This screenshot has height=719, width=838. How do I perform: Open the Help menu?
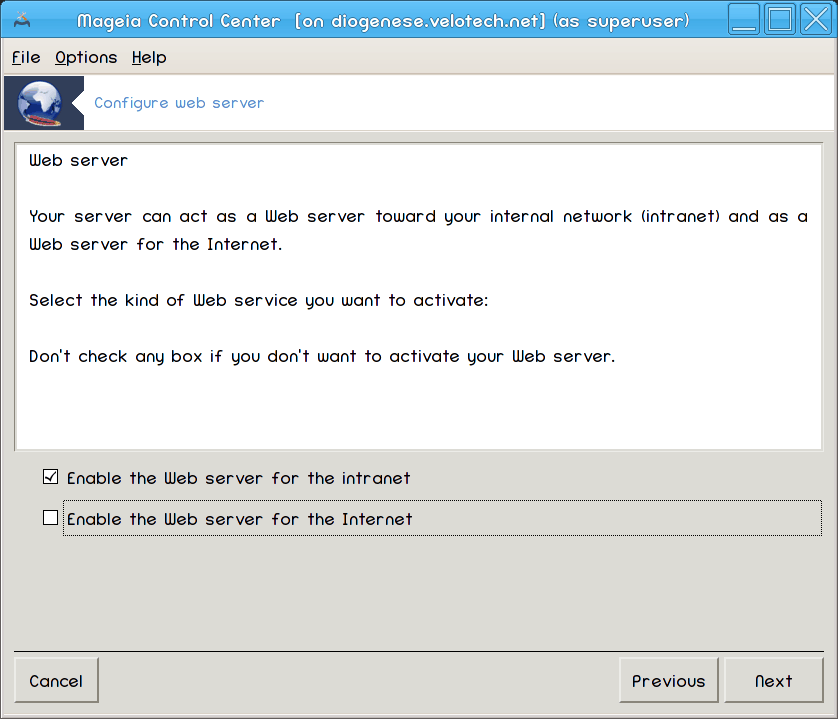point(149,57)
